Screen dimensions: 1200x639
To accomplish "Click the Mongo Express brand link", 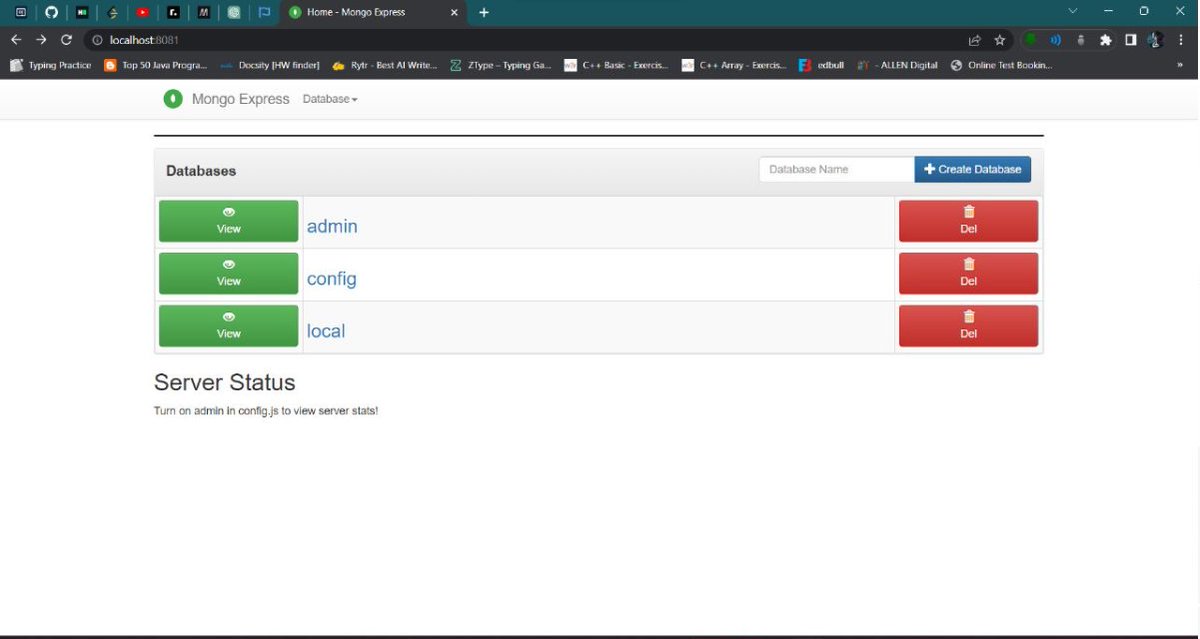I will pyautogui.click(x=241, y=99).
